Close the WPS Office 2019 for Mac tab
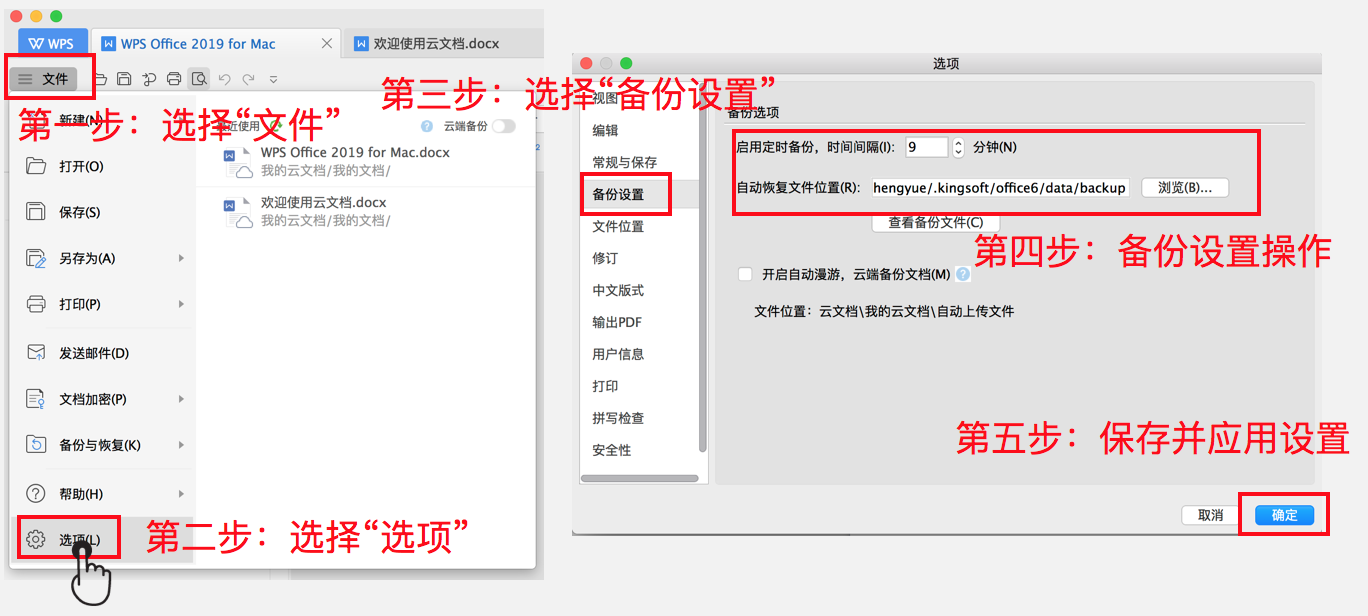Viewport: 1368px width, 616px height. 327,44
